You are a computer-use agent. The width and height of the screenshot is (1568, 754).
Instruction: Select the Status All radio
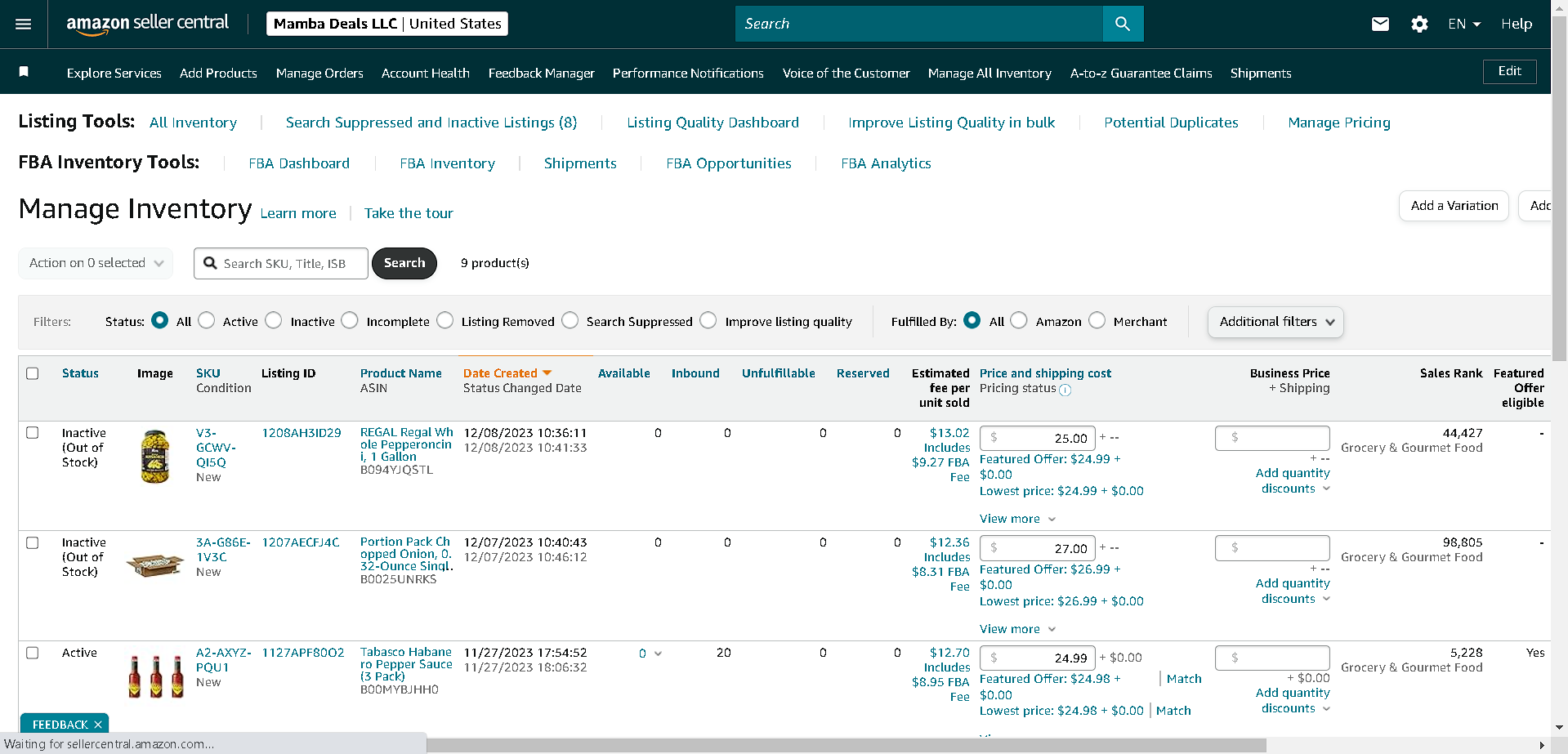160,320
